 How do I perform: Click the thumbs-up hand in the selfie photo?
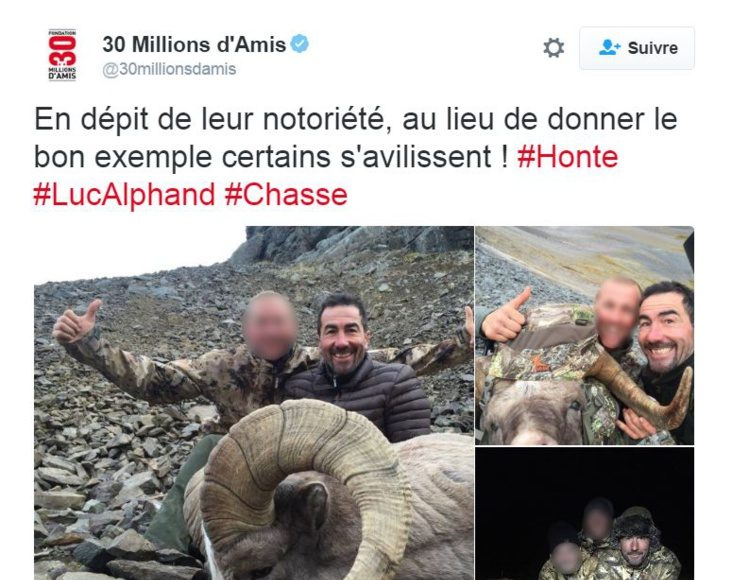pos(507,316)
